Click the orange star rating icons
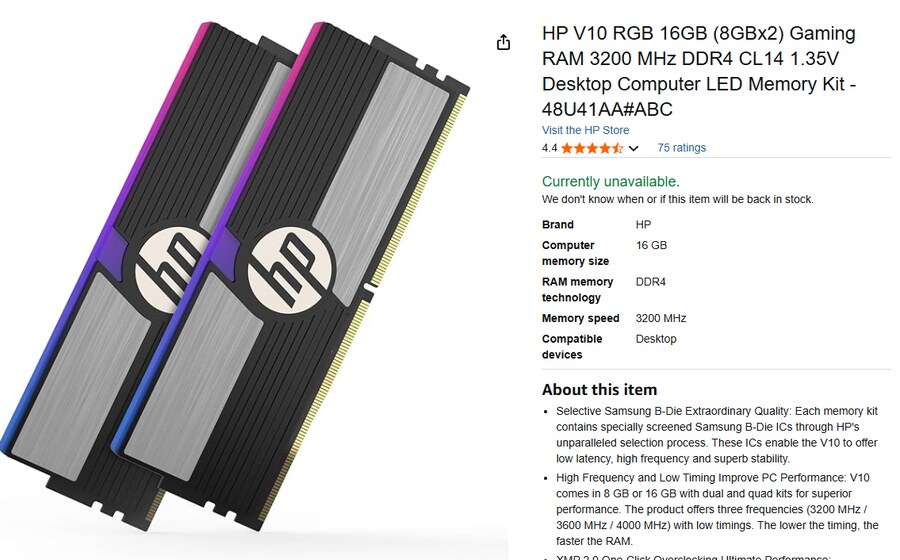The height and width of the screenshot is (560, 900). (x=592, y=148)
